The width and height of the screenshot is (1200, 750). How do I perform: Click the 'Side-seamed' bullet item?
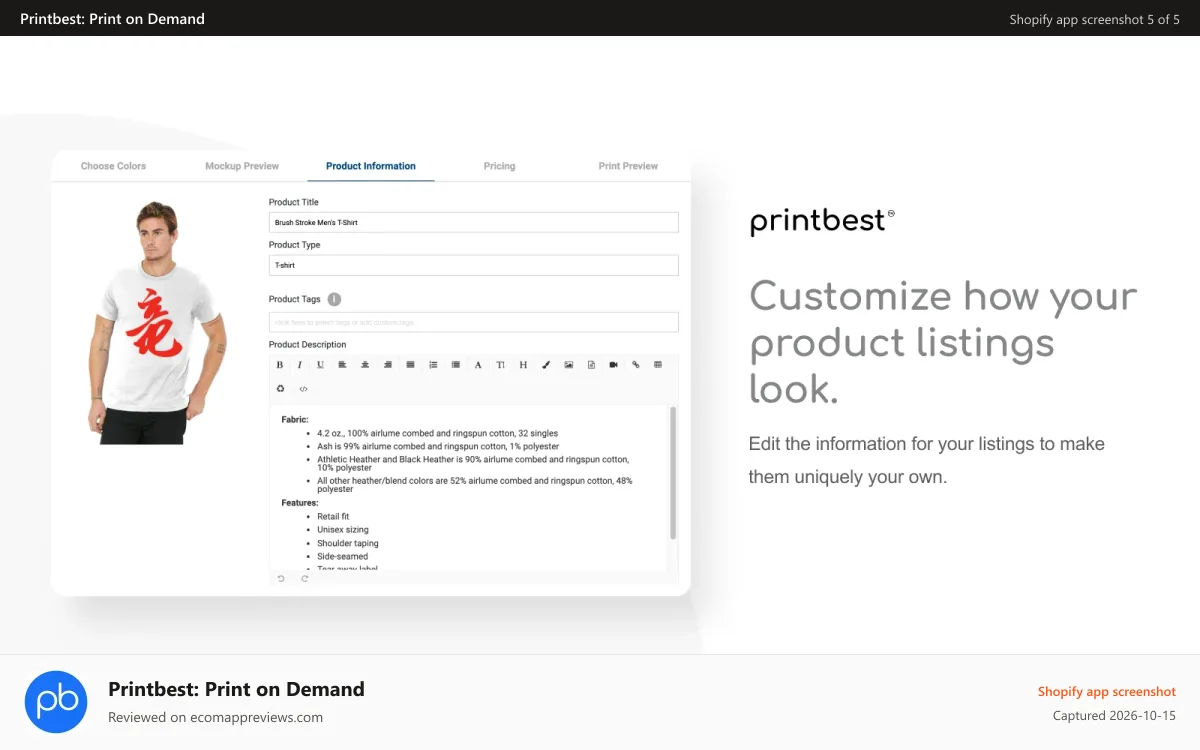point(343,556)
